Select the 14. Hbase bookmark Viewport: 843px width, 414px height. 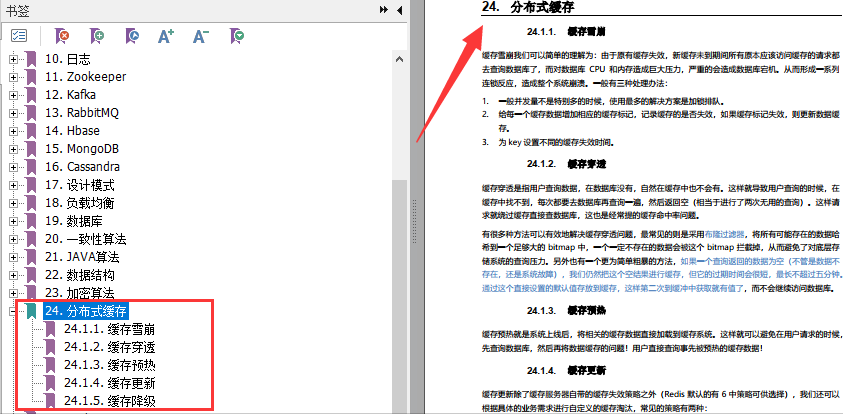[73, 131]
